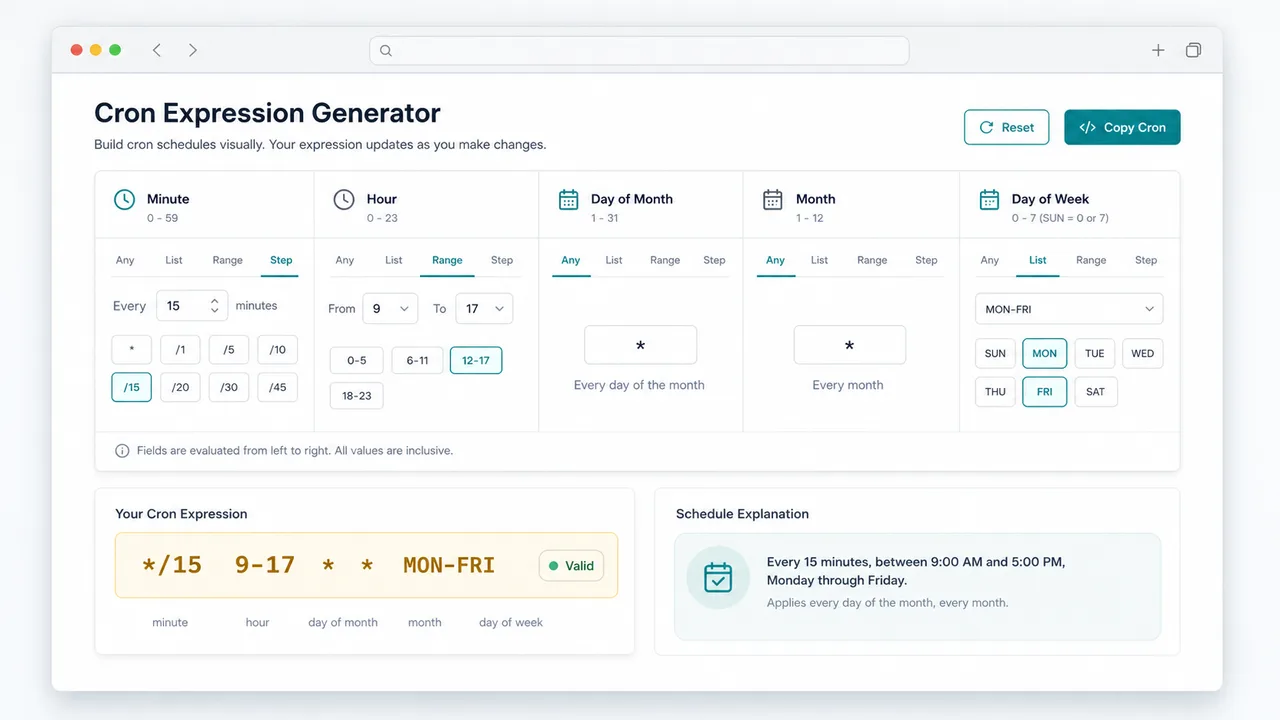
Task: Choose the /5 minute step preset
Action: click(229, 349)
